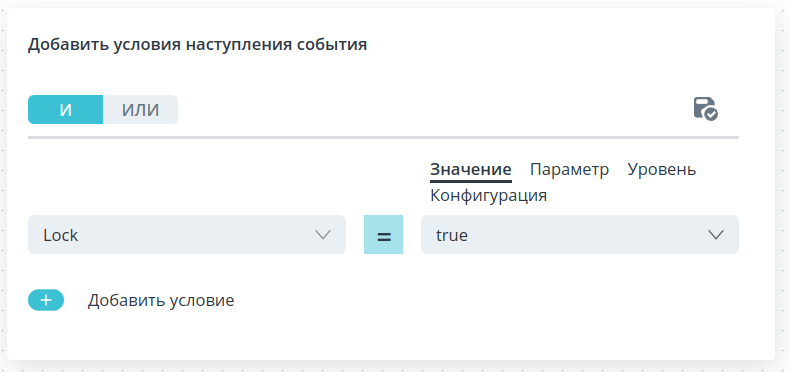Image resolution: width=790 pixels, height=372 pixels.
Task: Expand the true value dropdown
Action: tap(580, 234)
